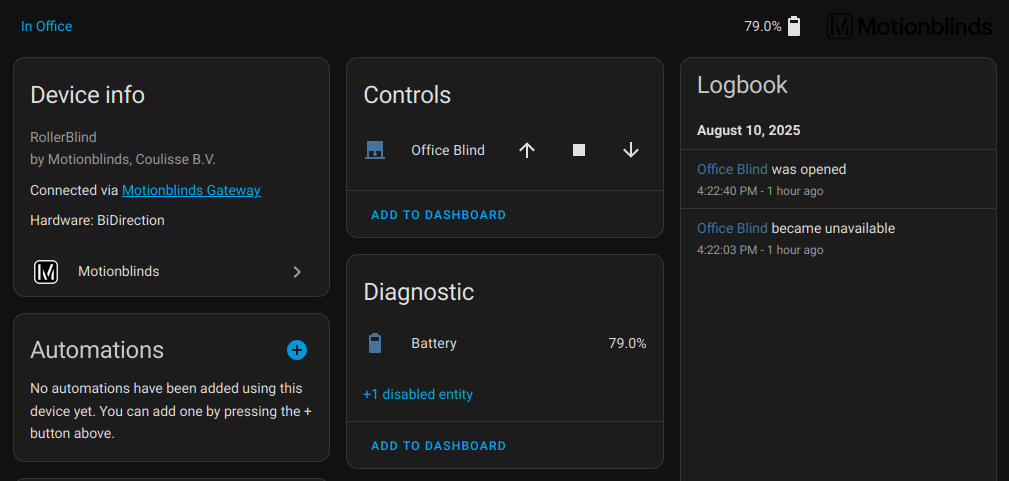The width and height of the screenshot is (1009, 481).
Task: Click the Motionblinds integration logo icon
Action: coord(46,272)
